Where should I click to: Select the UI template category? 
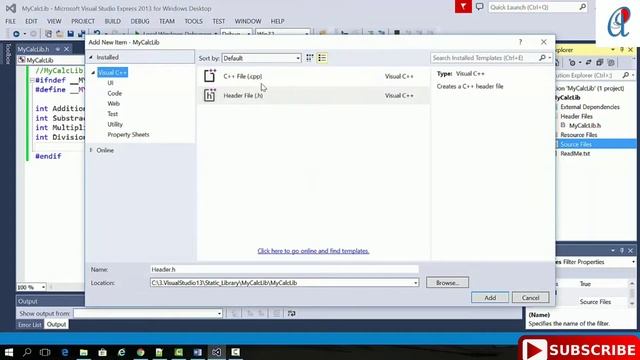(x=110, y=83)
